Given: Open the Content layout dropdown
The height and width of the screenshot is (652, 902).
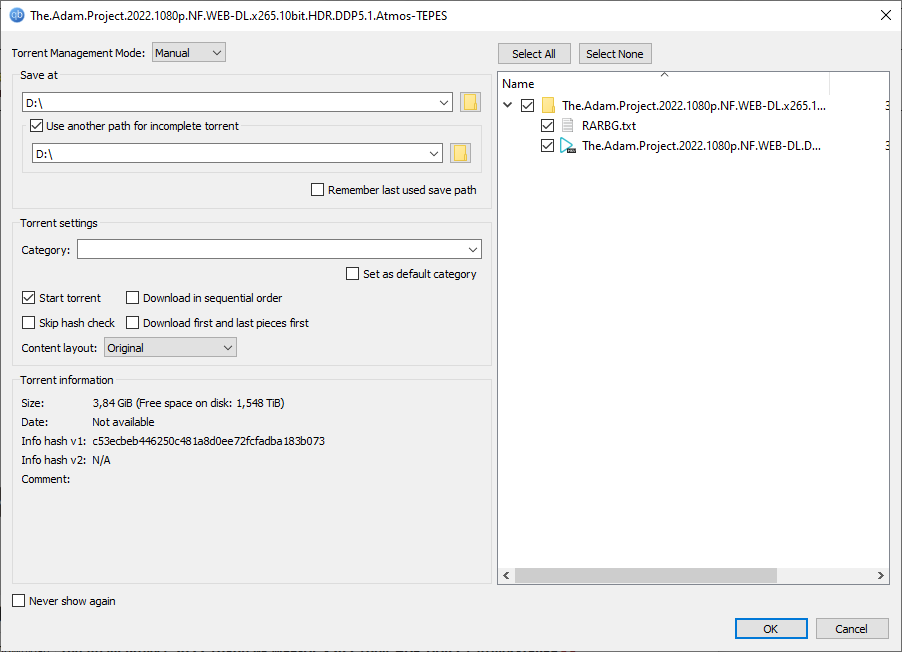Looking at the screenshot, I should (x=170, y=348).
